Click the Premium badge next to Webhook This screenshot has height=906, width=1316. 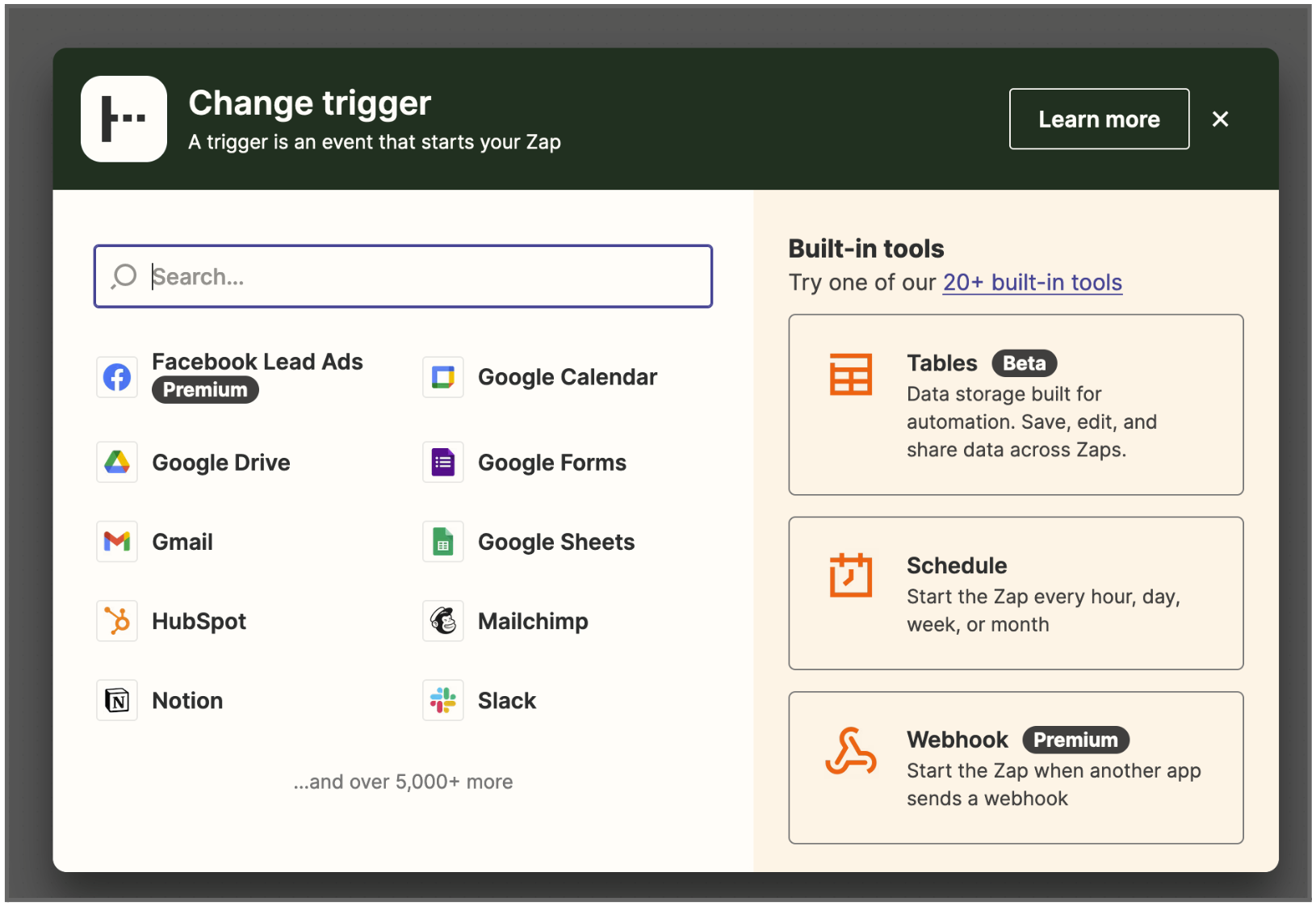1075,740
